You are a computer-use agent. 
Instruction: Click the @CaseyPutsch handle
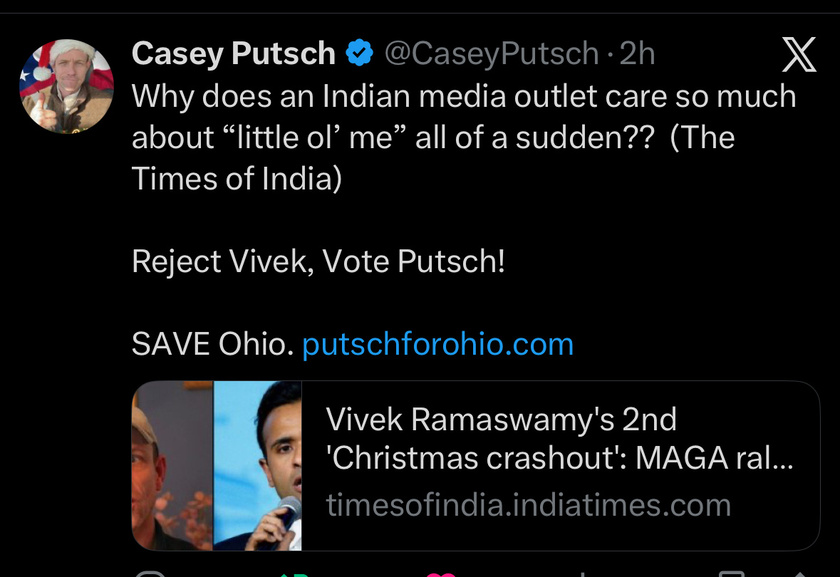[492, 53]
